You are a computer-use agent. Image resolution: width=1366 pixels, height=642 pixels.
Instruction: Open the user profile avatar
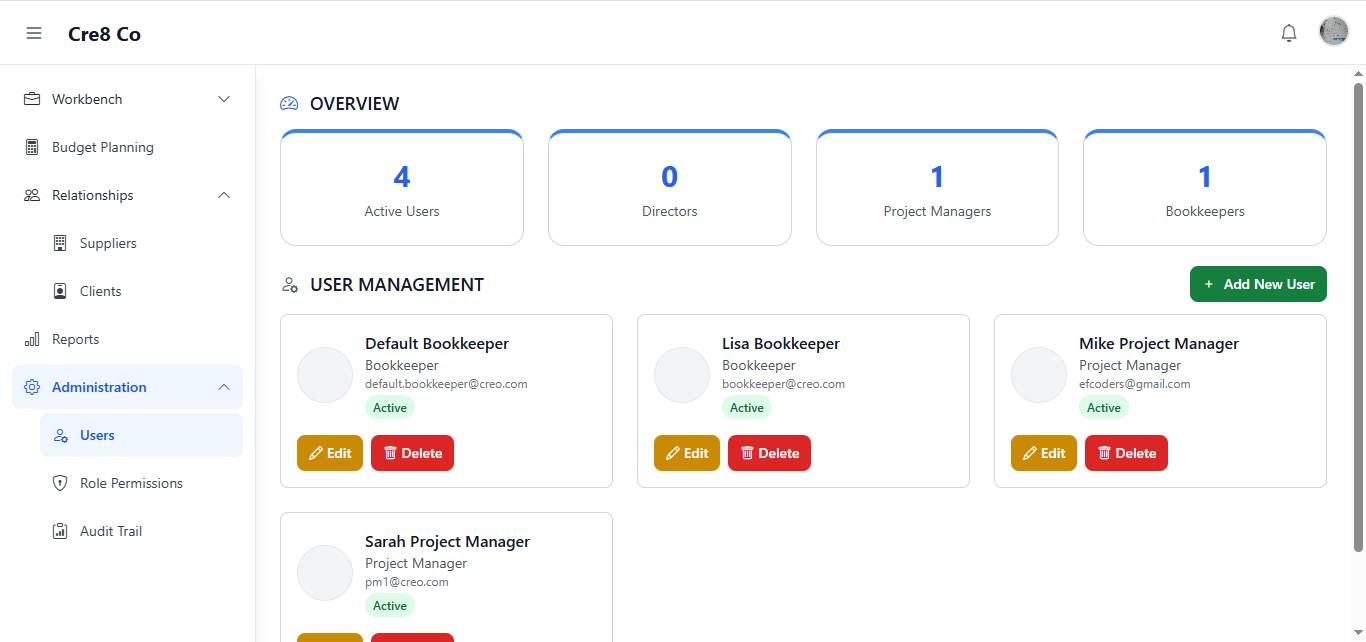pyautogui.click(x=1334, y=31)
